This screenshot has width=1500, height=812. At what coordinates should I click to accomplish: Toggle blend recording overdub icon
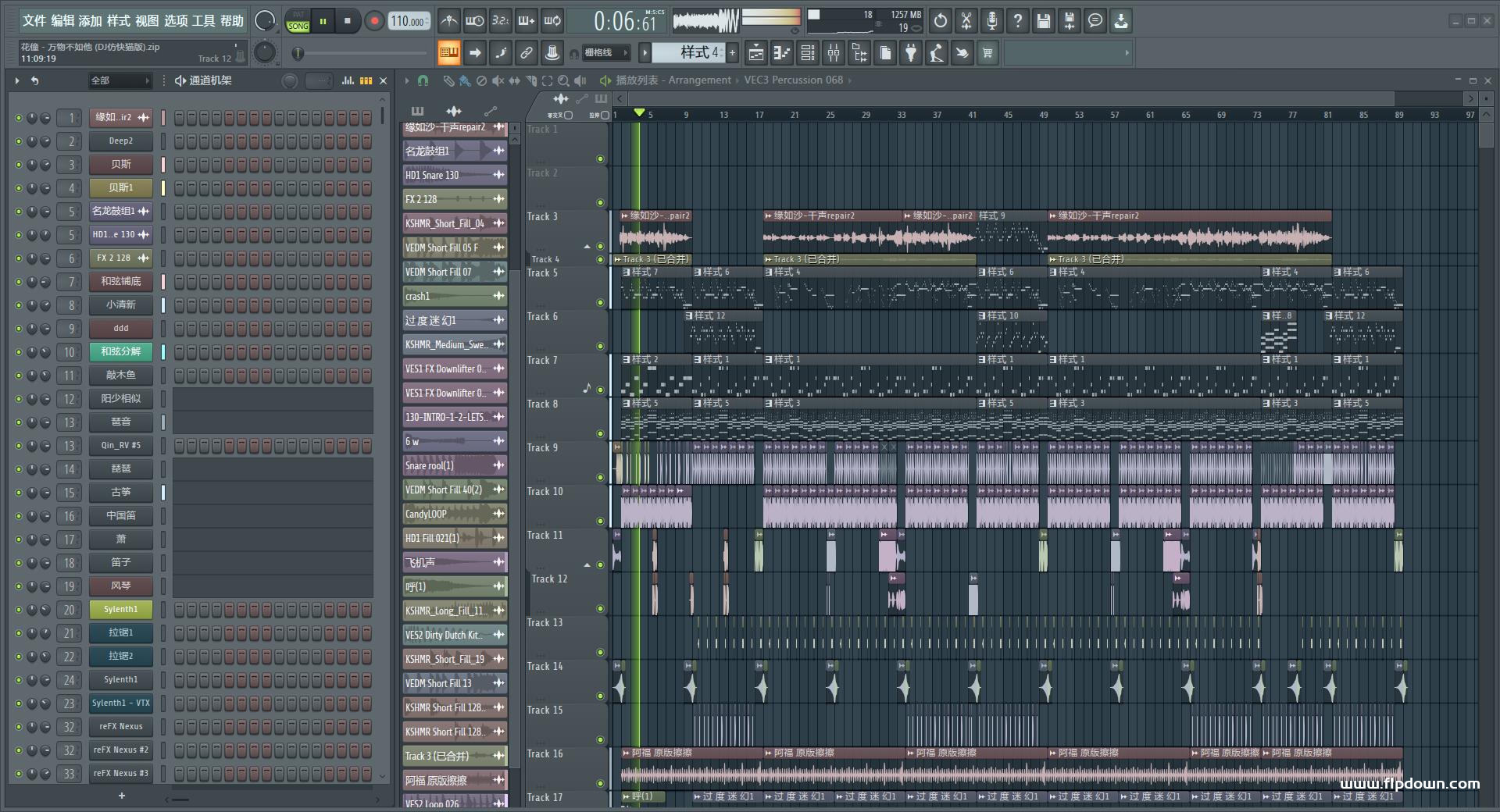point(527,21)
